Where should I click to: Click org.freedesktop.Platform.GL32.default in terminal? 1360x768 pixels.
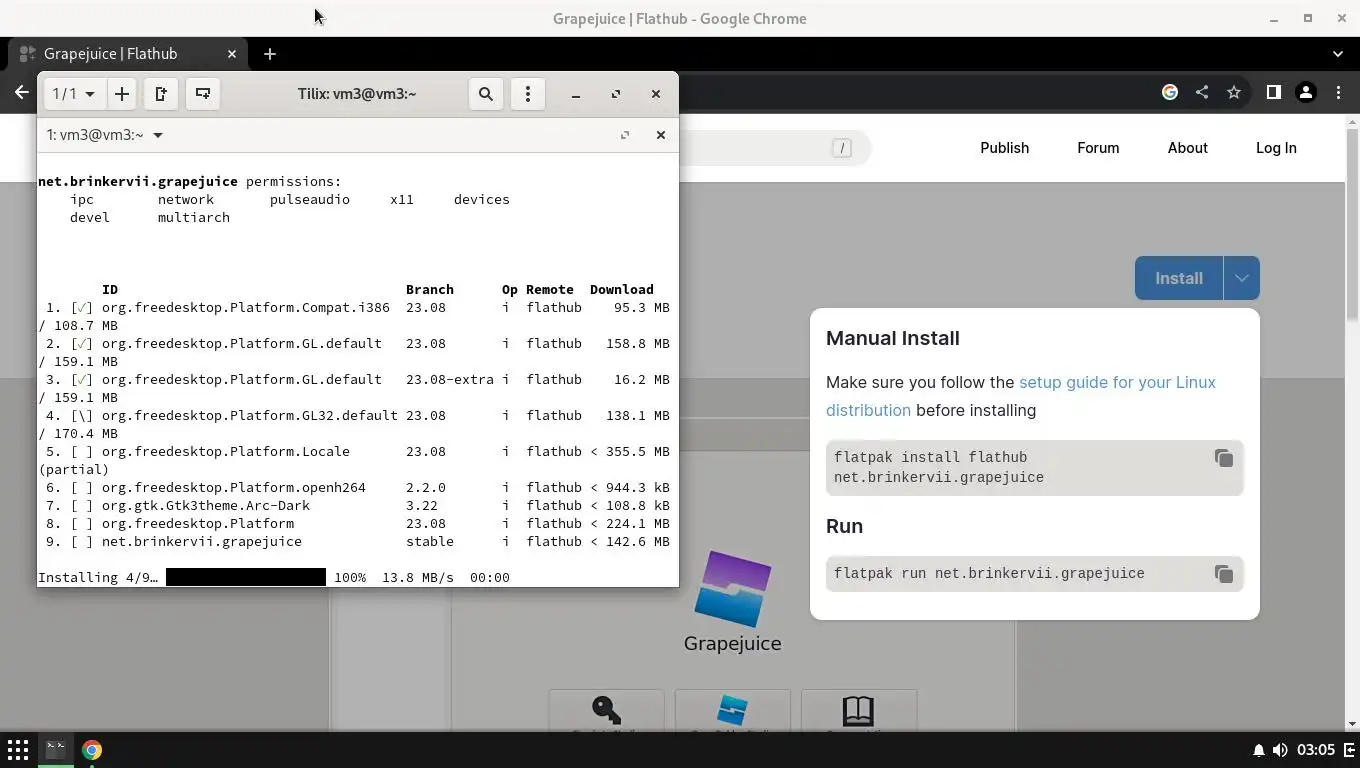point(250,415)
